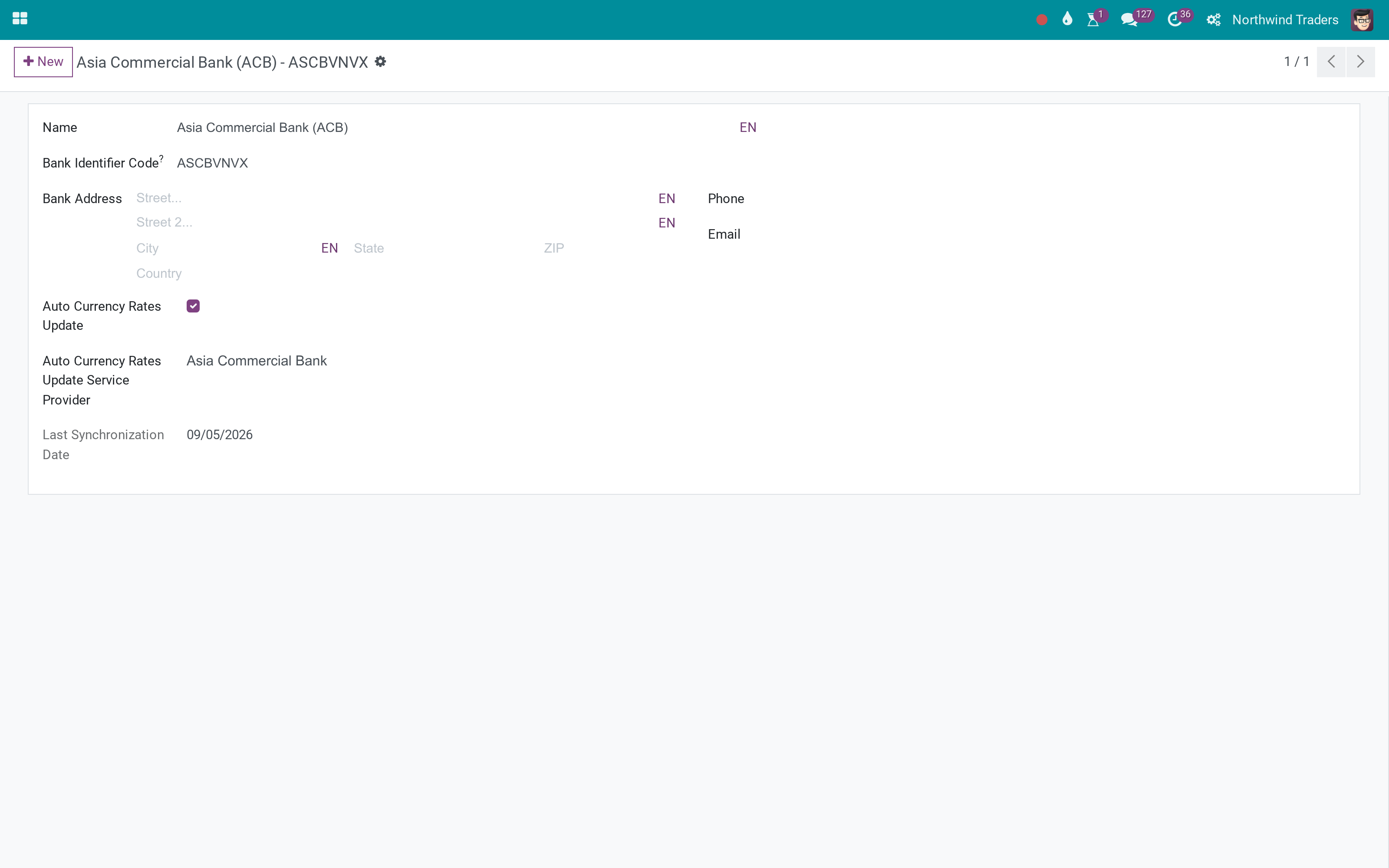1389x868 pixels.
Task: Translate the City field via EN
Action: pyautogui.click(x=329, y=248)
